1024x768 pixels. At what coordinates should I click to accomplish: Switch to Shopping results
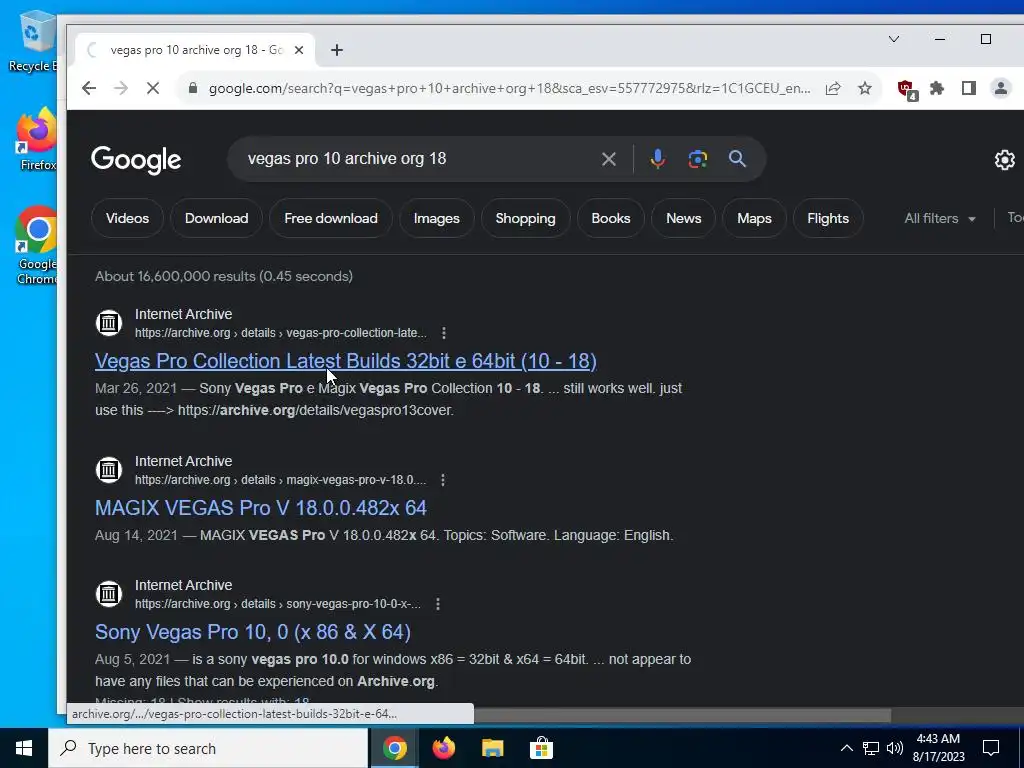pyautogui.click(x=525, y=219)
